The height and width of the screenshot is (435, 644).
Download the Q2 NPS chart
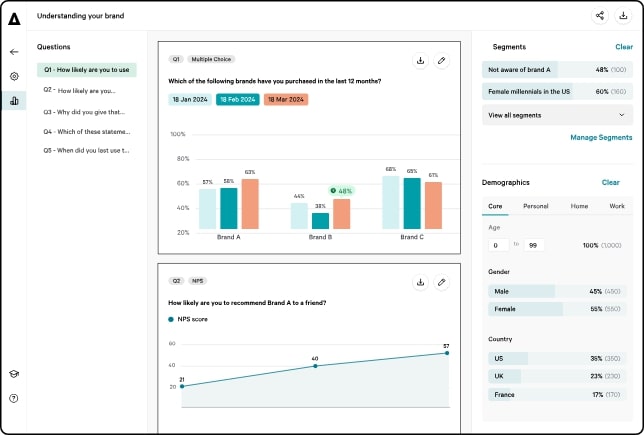[420, 282]
